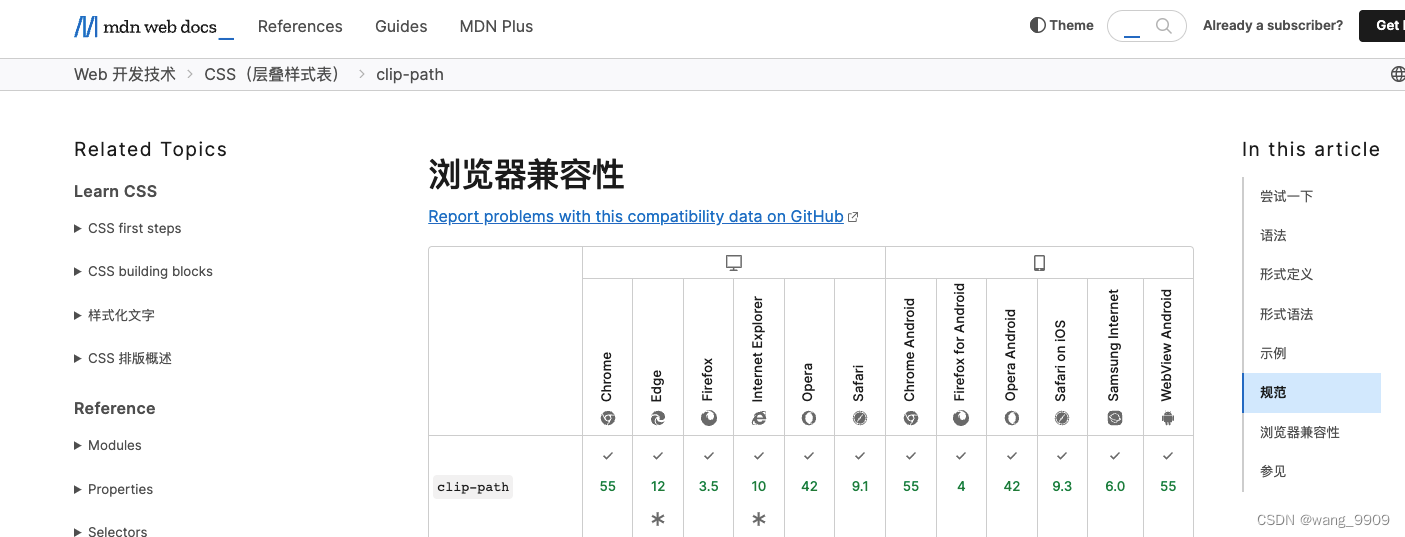The height and width of the screenshot is (537, 1405).
Task: Expand the Selectors reference section
Action: tap(111, 532)
